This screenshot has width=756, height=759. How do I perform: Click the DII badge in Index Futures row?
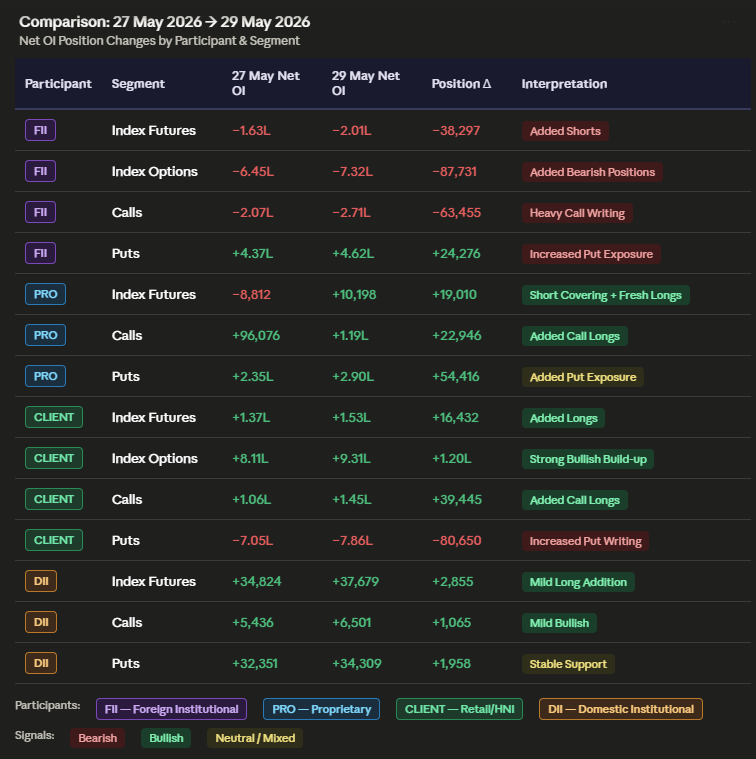point(41,581)
